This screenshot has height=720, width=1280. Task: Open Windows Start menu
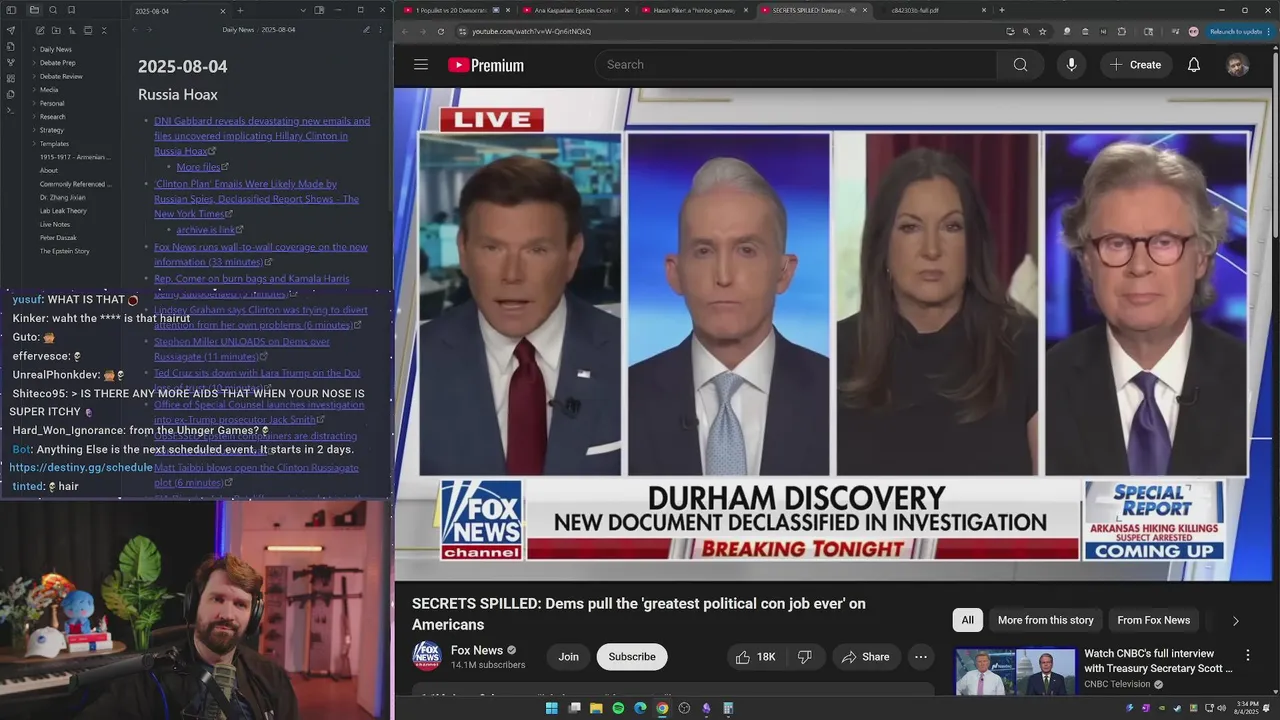tap(552, 708)
